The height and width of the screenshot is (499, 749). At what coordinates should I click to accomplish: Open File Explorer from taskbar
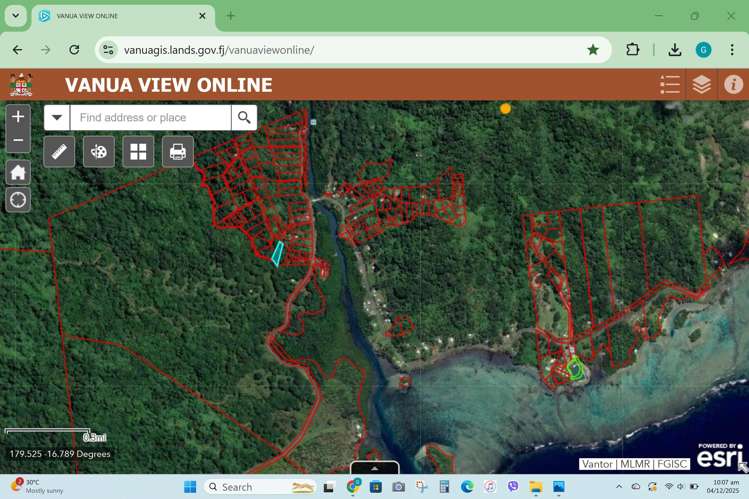click(535, 487)
